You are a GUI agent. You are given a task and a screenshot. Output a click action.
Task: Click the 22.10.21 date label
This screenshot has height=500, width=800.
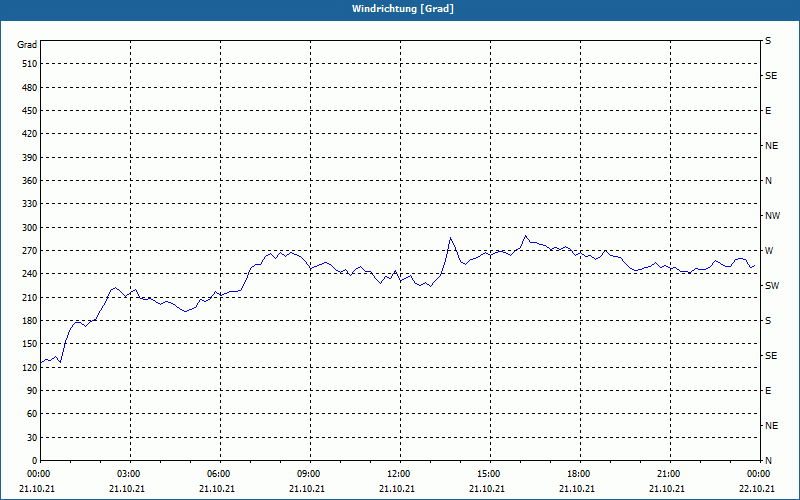coord(757,489)
